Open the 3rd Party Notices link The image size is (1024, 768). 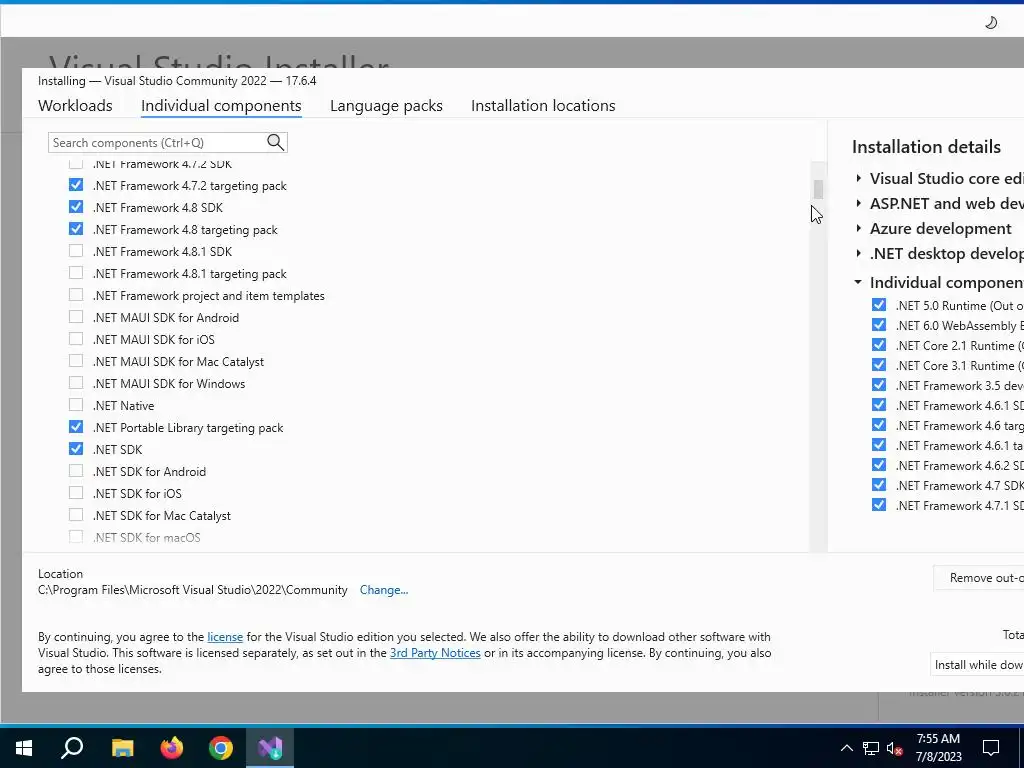tap(435, 652)
